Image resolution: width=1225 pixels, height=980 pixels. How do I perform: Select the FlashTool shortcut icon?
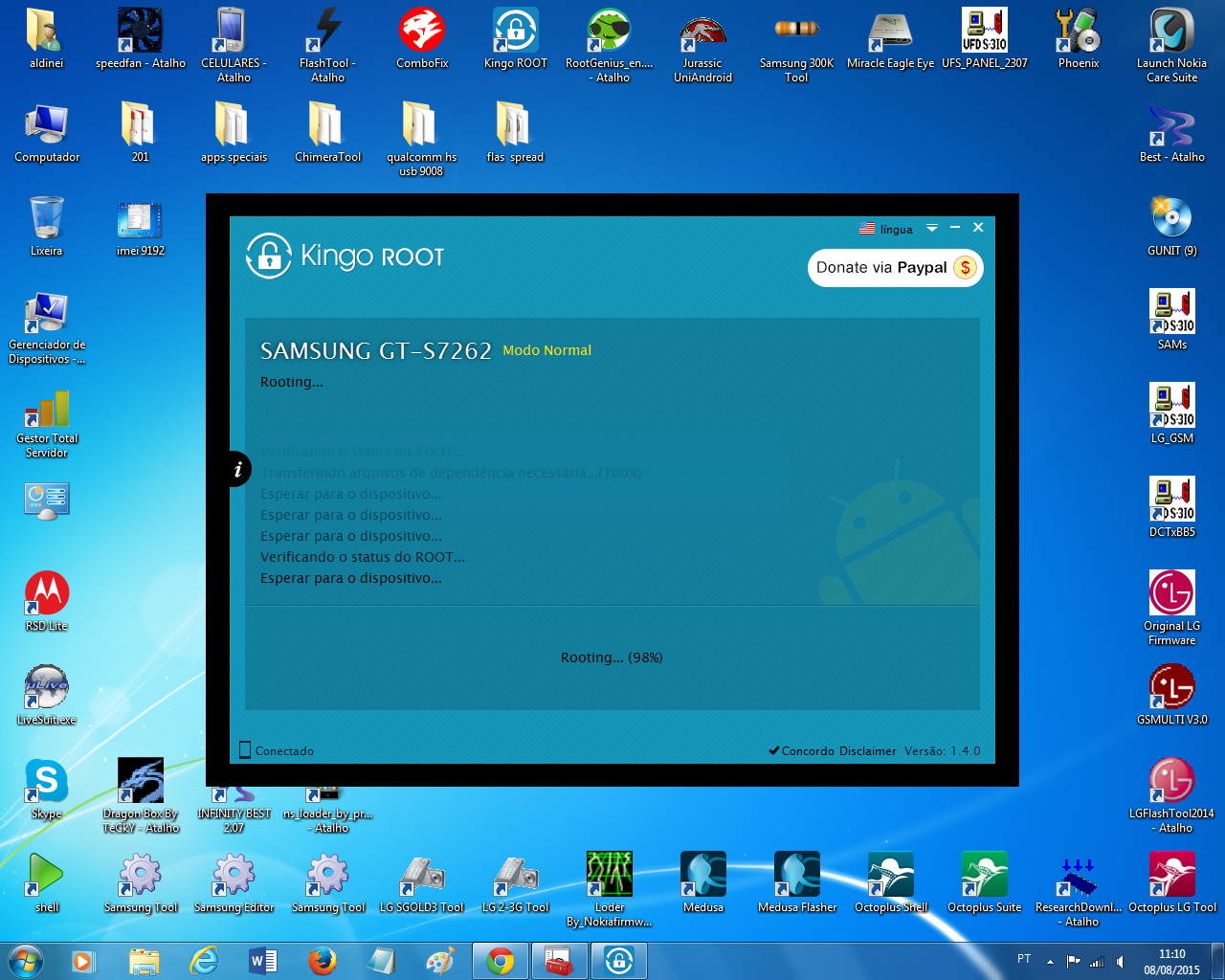(328, 46)
